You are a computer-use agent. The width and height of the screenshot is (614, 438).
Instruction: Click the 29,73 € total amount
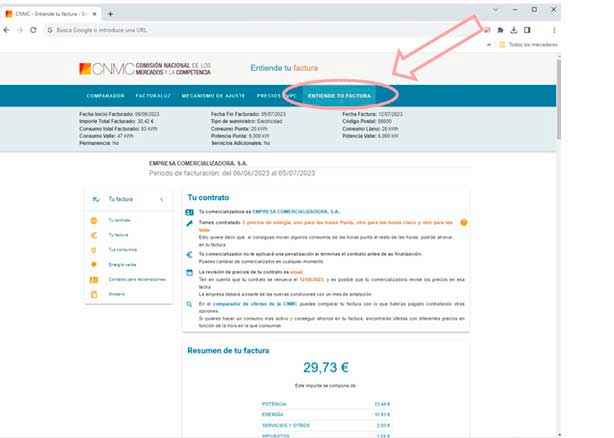[326, 368]
